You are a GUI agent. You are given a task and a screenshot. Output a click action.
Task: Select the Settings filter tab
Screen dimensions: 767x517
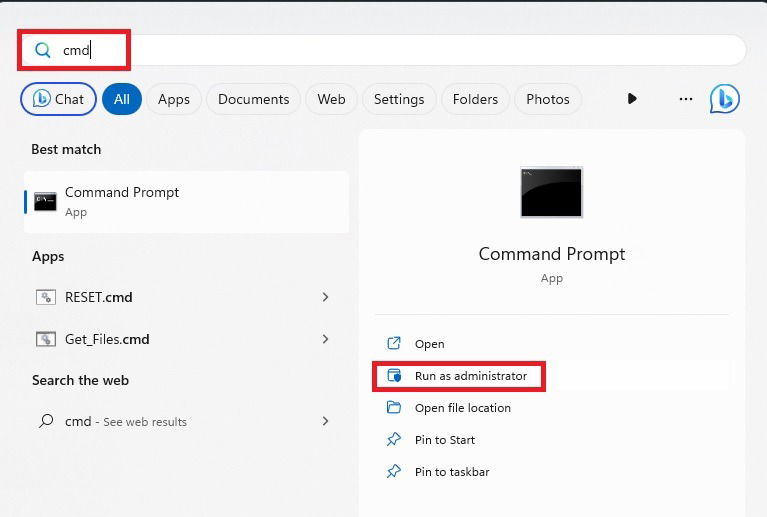[x=399, y=99]
